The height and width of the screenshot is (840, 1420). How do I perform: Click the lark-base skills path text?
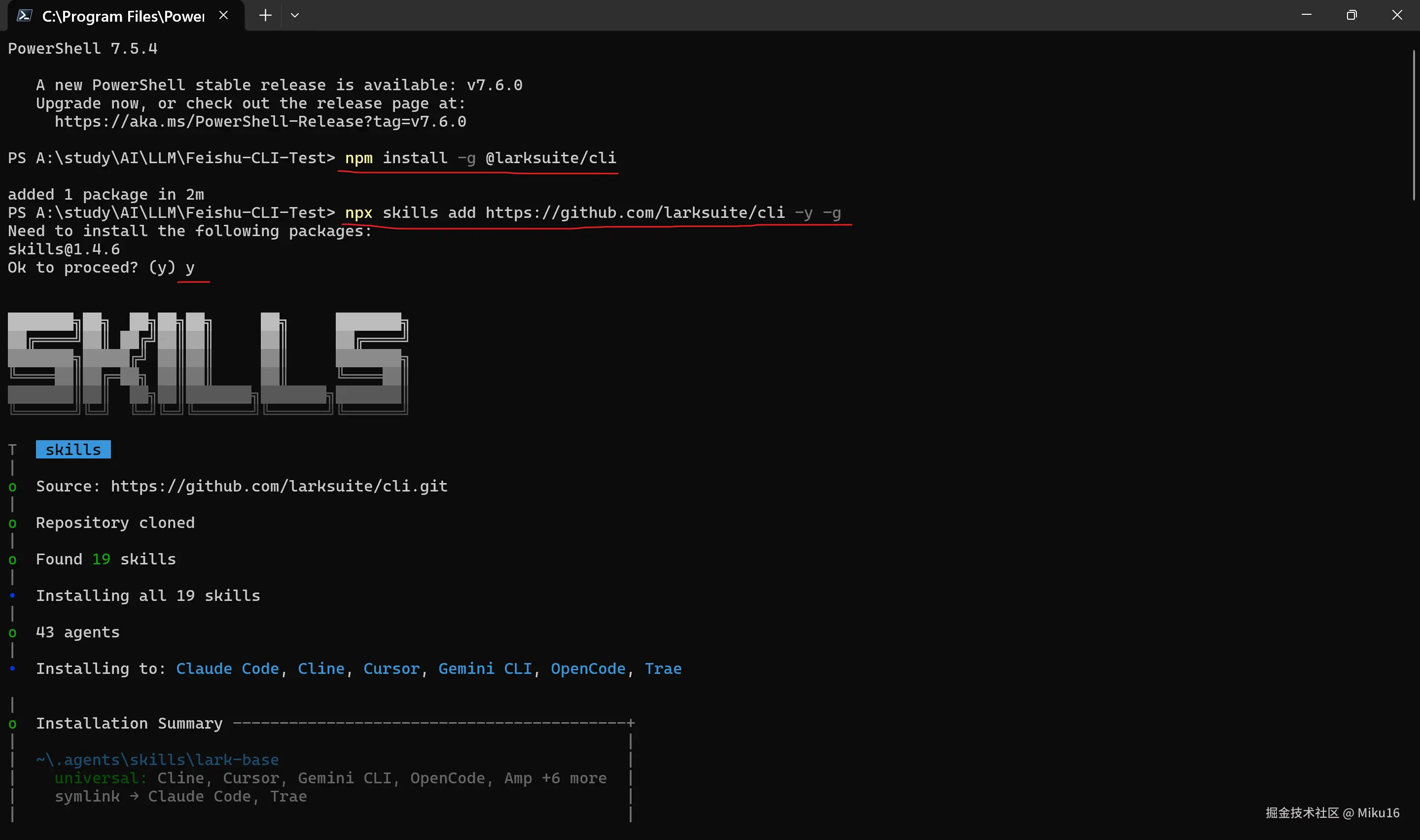157,760
